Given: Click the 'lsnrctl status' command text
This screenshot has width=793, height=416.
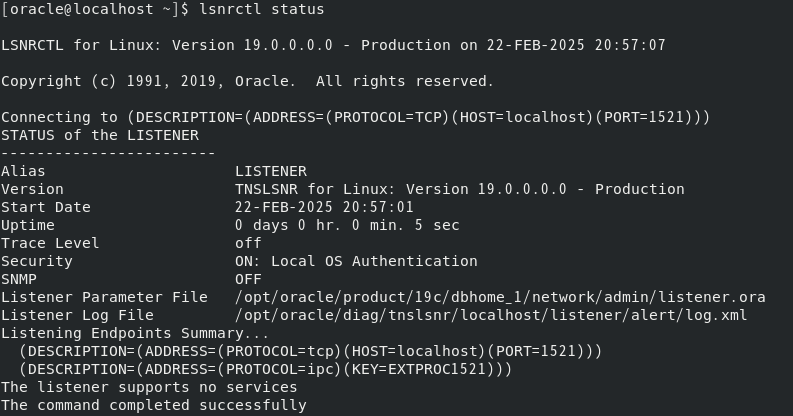Looking at the screenshot, I should [x=261, y=9].
